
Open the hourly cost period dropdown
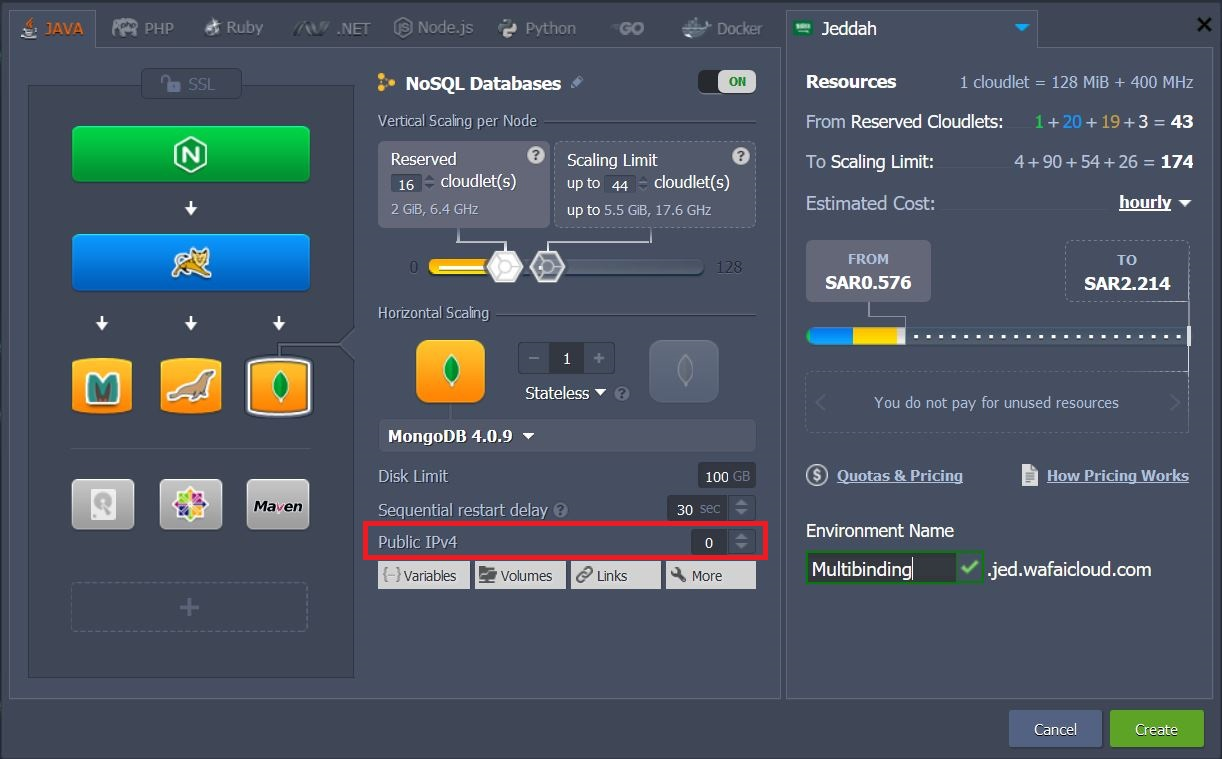pyautogui.click(x=1155, y=203)
